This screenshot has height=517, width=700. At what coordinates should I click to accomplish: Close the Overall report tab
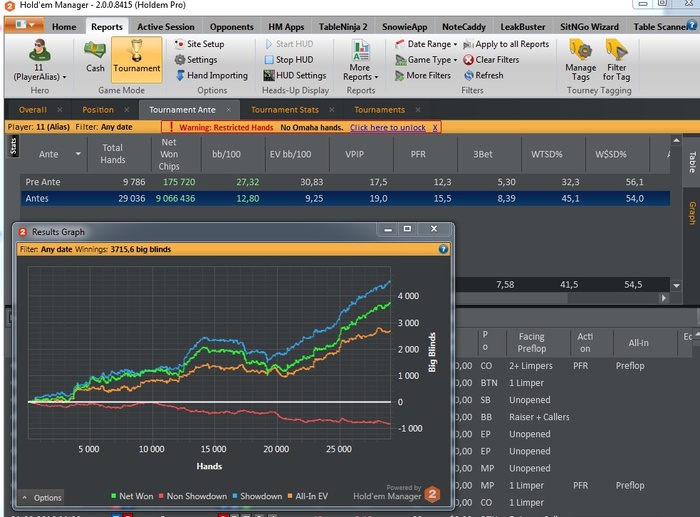click(x=60, y=110)
